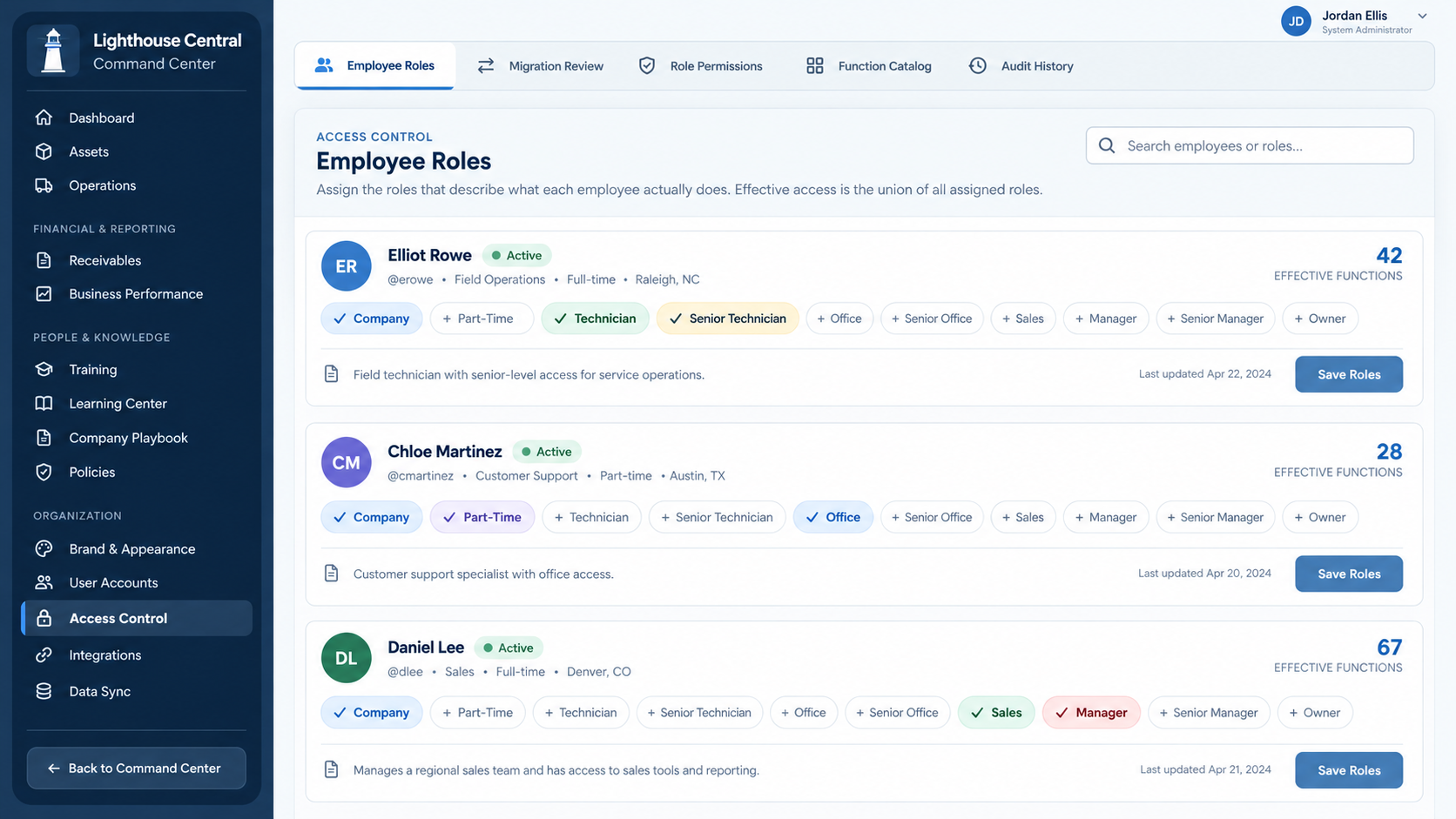Click the Policies shield icon
This screenshot has width=1456, height=819.
44,472
